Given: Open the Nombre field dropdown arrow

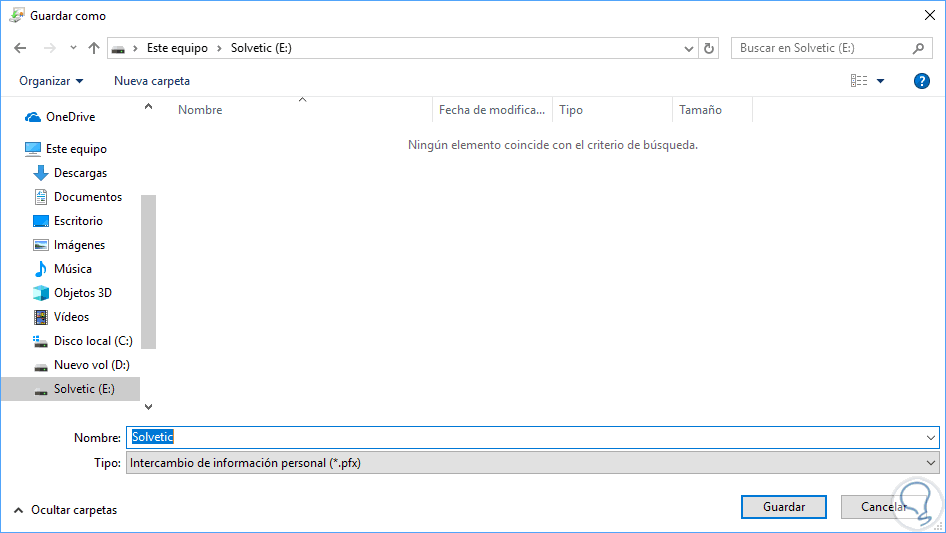Looking at the screenshot, I should pyautogui.click(x=931, y=438).
